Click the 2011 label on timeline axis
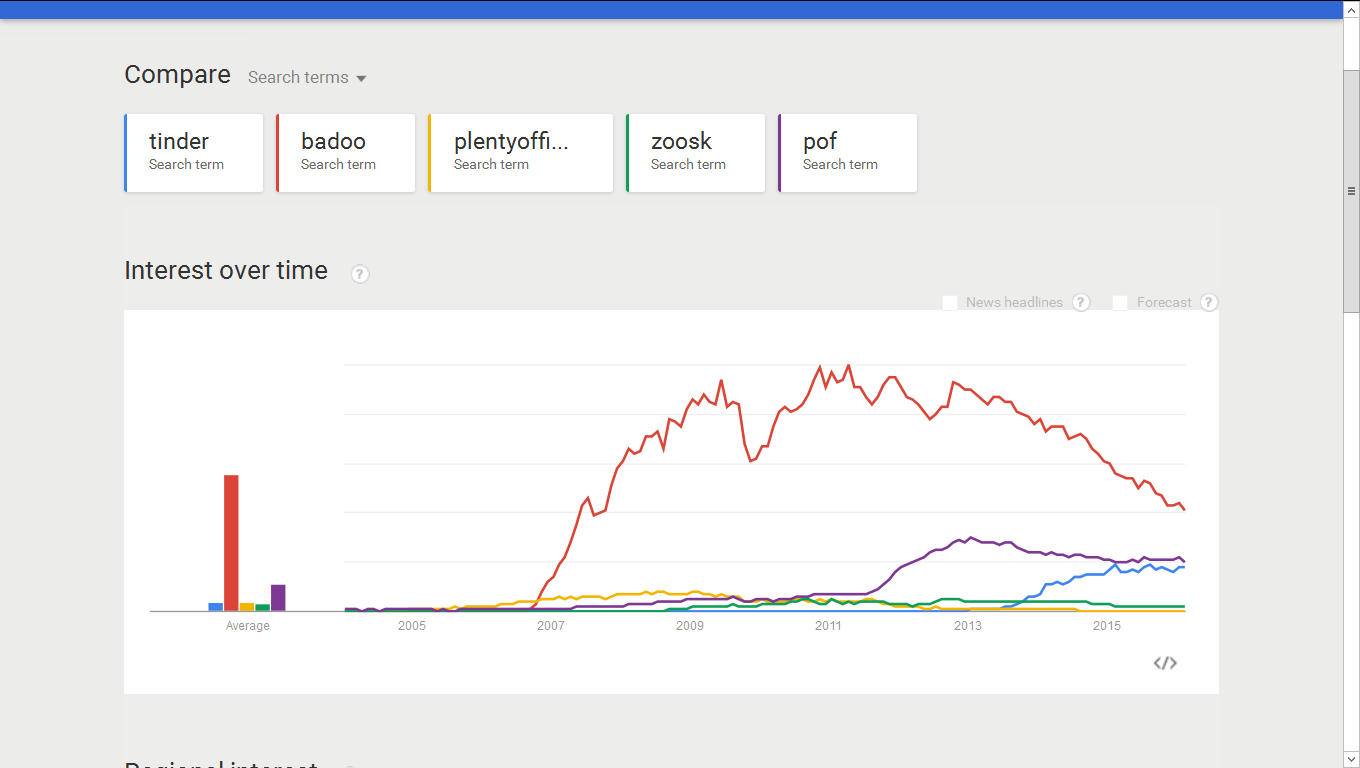Image resolution: width=1360 pixels, height=768 pixels. pos(828,626)
